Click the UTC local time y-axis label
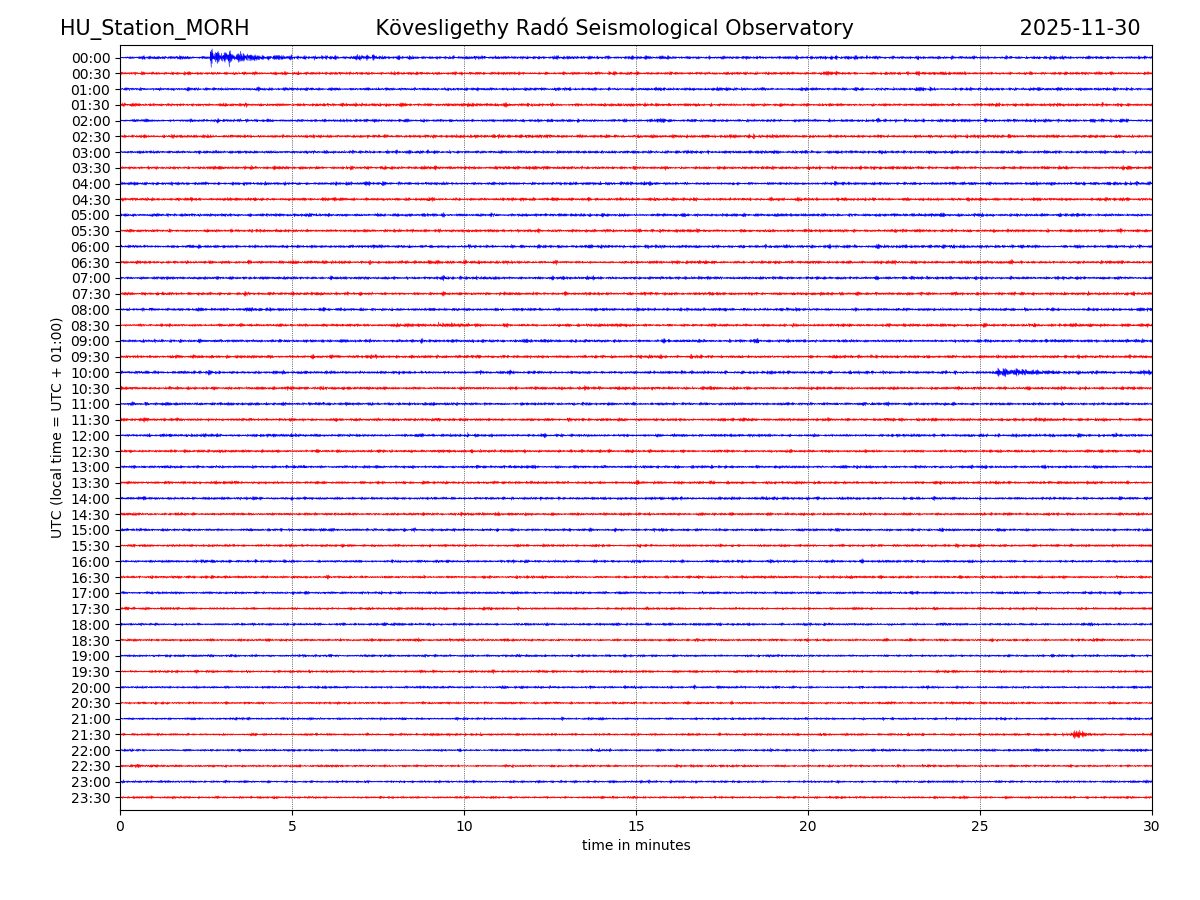 57,427
